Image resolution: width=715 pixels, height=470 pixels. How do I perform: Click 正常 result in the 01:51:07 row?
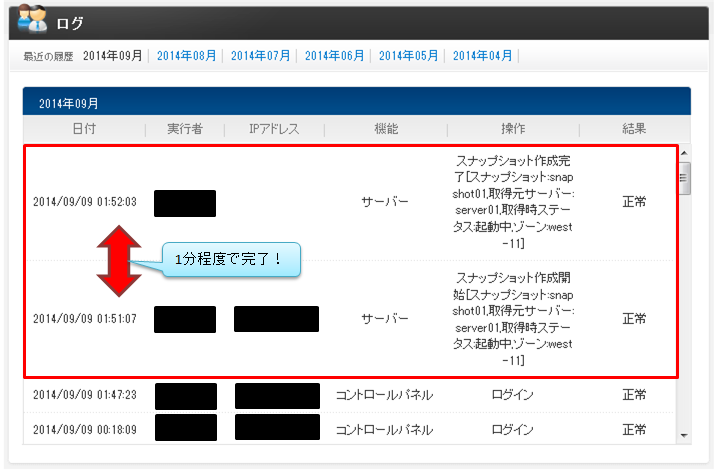click(x=634, y=319)
